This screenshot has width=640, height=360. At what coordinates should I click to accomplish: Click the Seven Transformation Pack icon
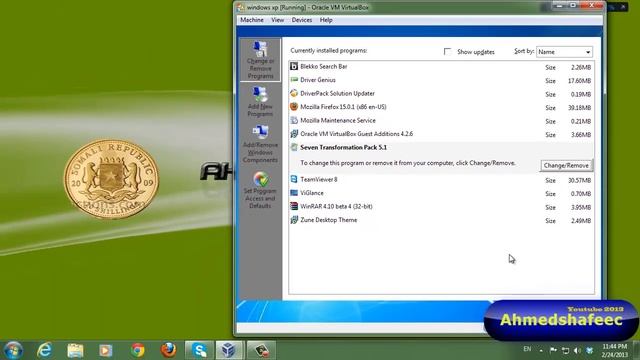point(294,147)
